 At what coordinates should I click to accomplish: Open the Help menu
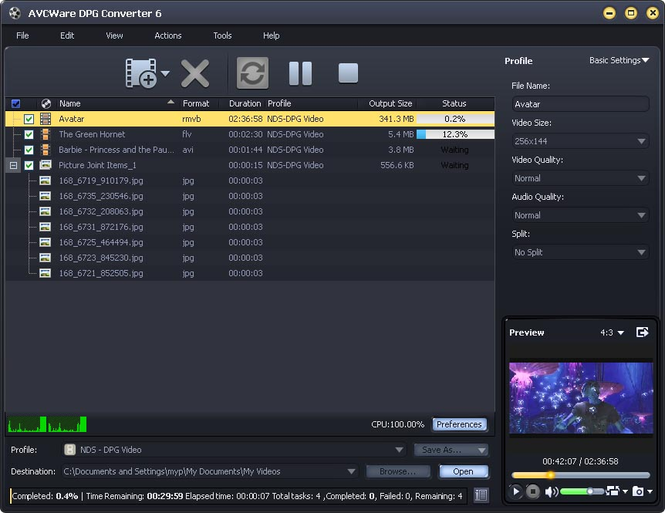(271, 36)
